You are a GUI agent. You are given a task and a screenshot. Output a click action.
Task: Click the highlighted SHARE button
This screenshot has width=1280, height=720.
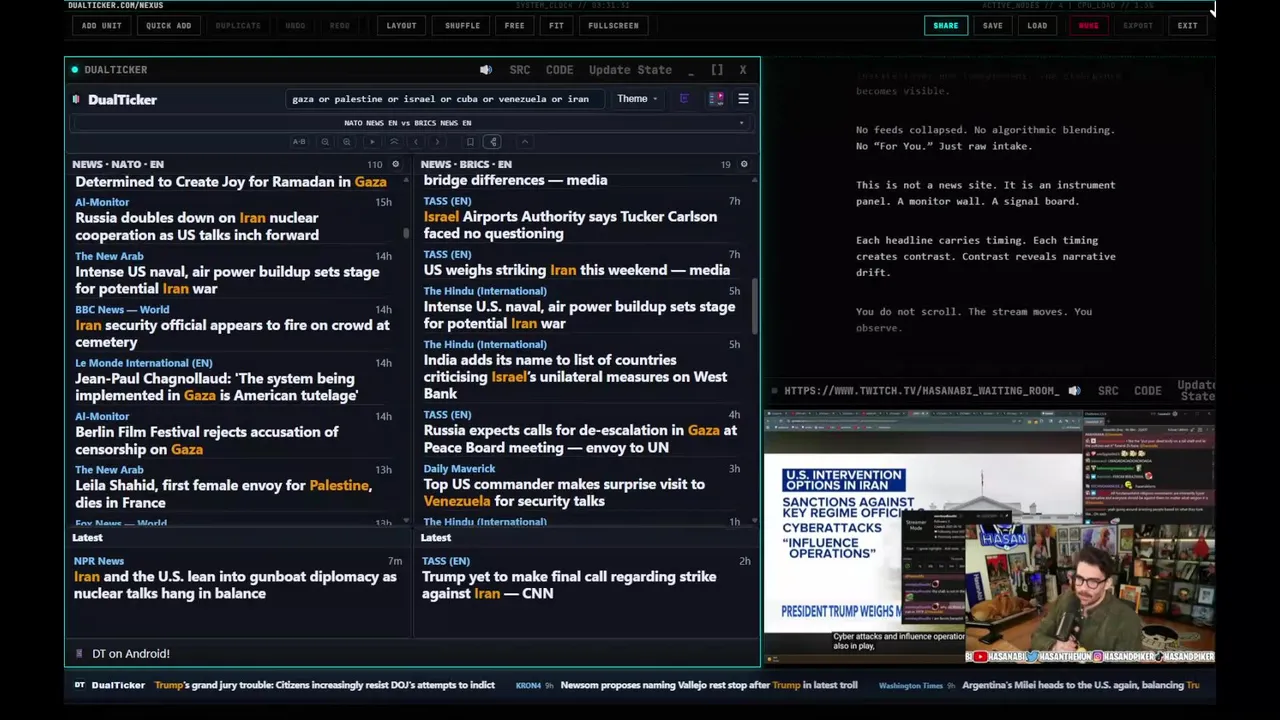945,25
